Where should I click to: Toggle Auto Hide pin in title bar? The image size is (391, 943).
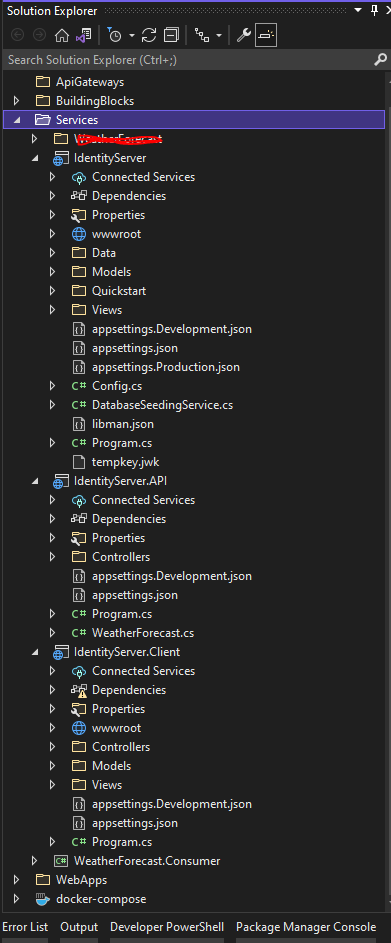374,10
